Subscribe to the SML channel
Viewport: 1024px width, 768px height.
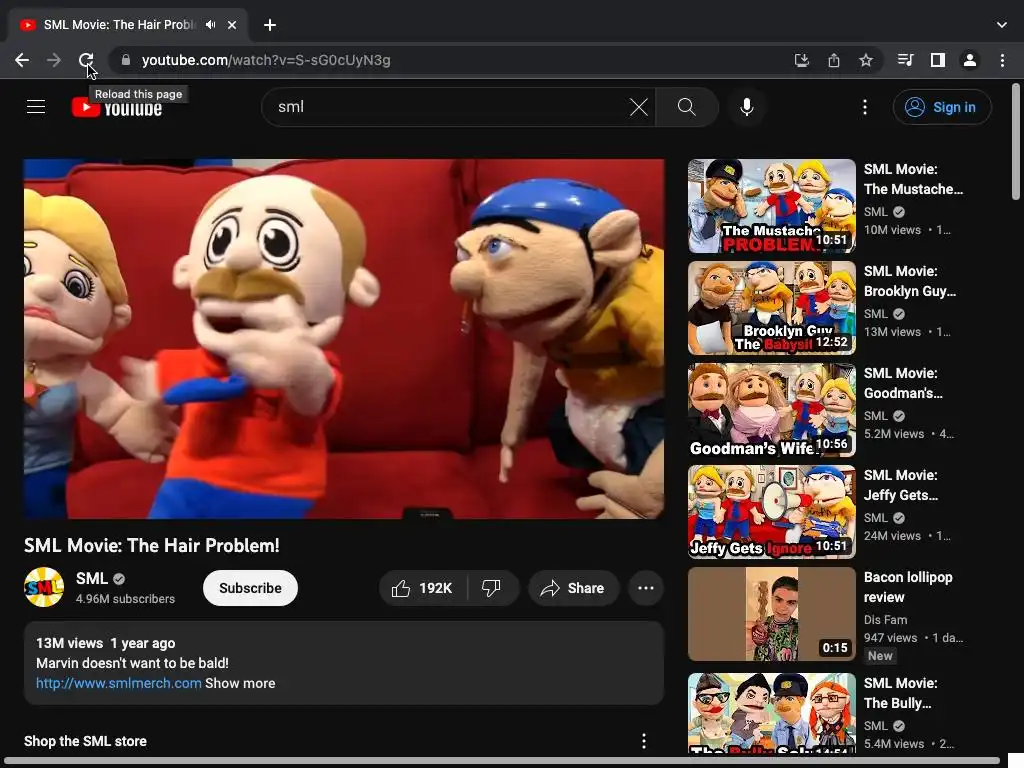250,588
